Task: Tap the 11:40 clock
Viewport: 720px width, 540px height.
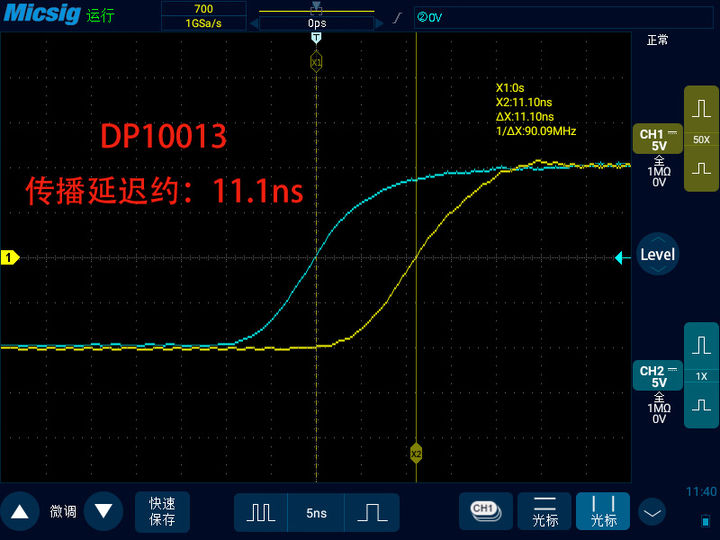Action: [x=701, y=492]
